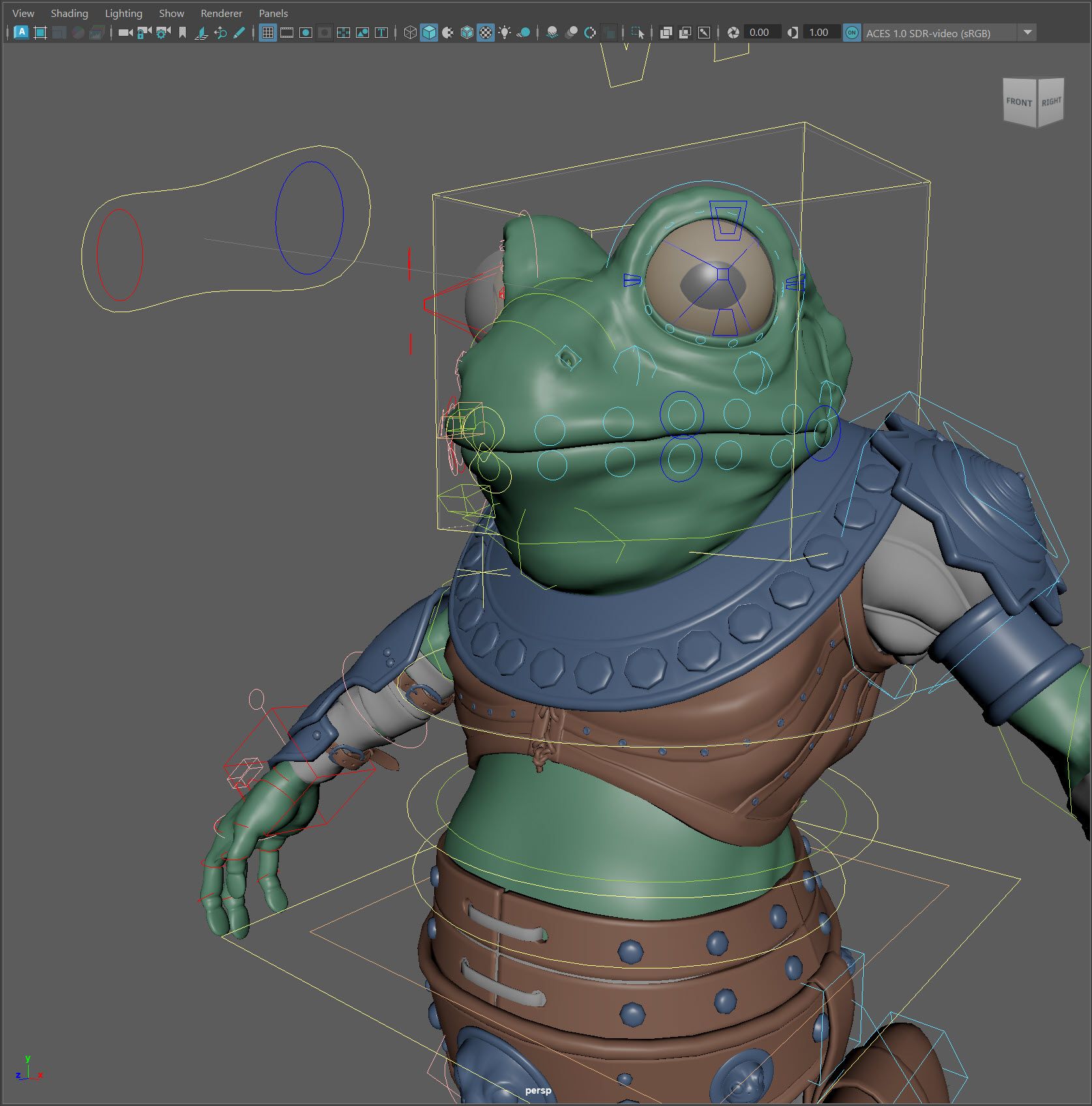Click the X-Ray Active Components icon
The width and height of the screenshot is (1092, 1106).
pyautogui.click(x=685, y=32)
